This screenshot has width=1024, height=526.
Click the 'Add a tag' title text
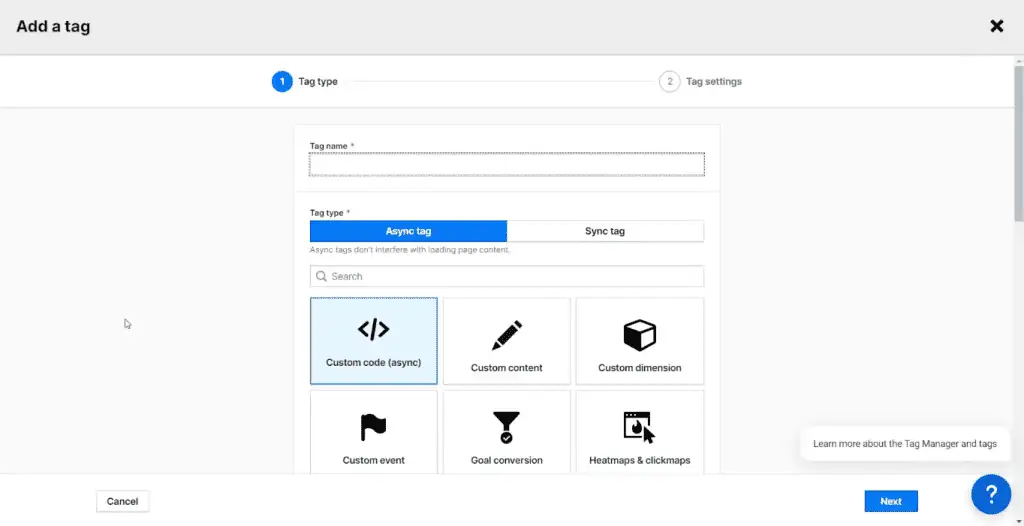tap(53, 26)
